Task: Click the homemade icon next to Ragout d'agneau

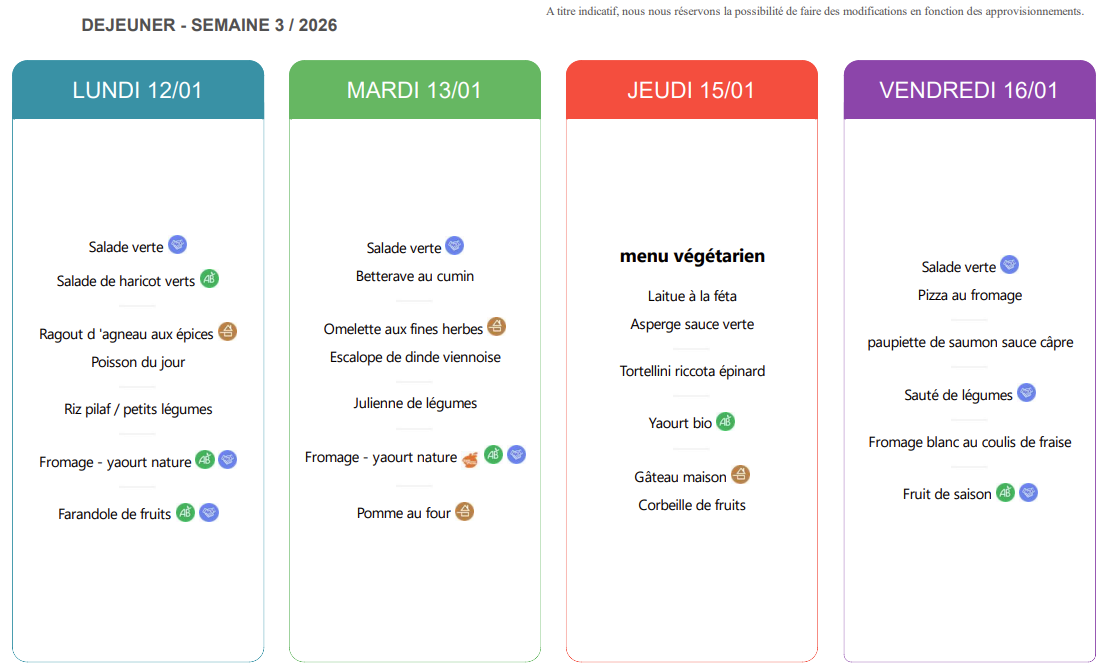Action: 228,332
